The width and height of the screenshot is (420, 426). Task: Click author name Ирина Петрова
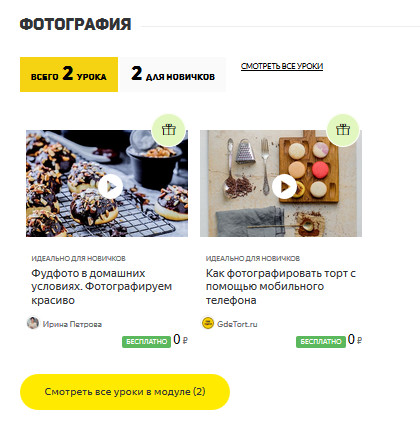pyautogui.click(x=72, y=324)
